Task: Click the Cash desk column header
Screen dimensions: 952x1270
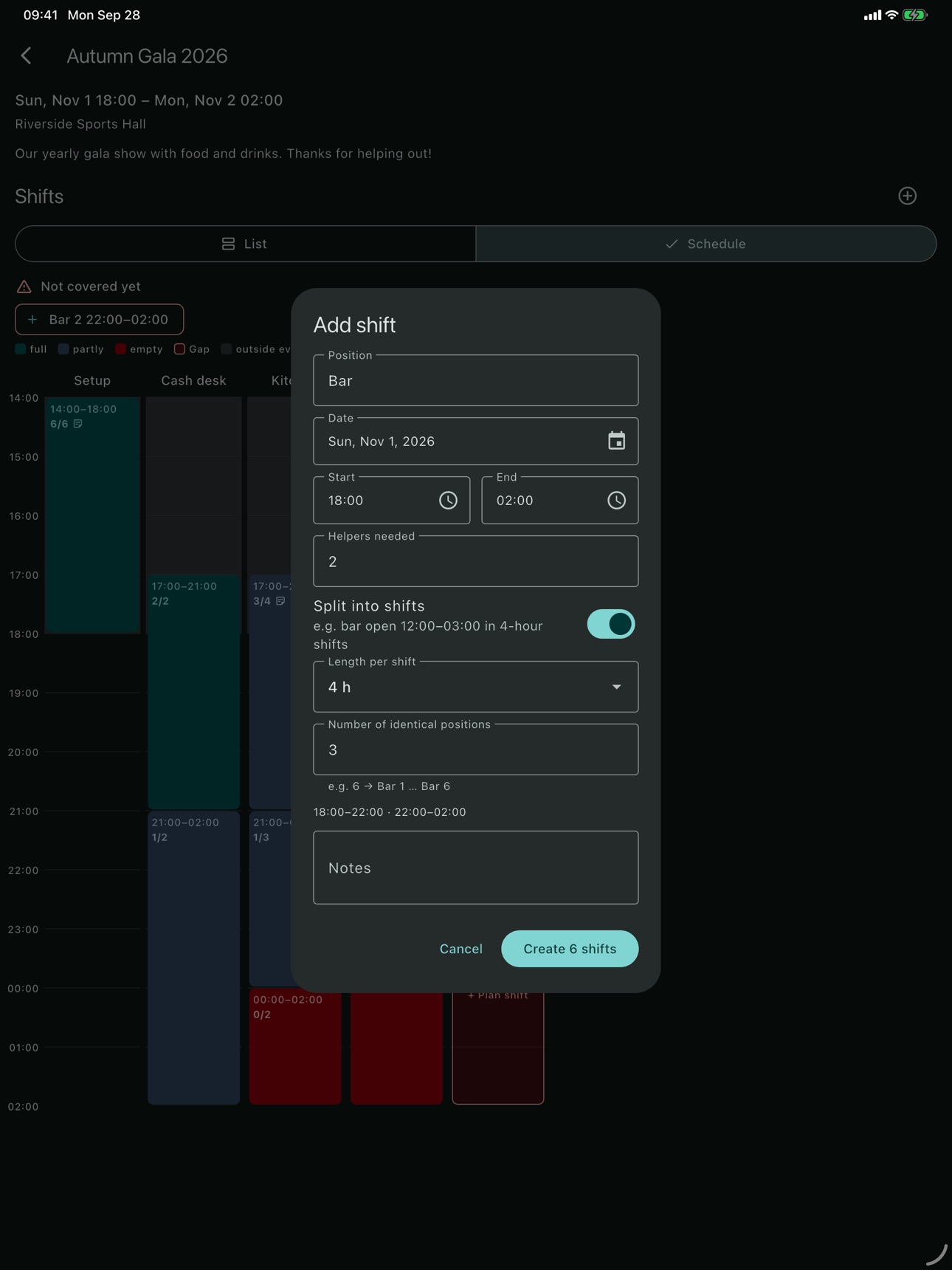Action: pyautogui.click(x=193, y=380)
